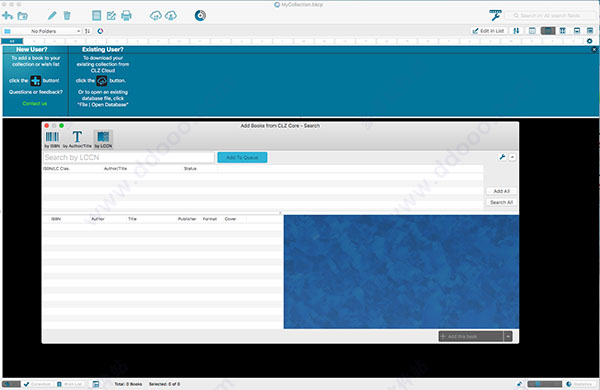Screen dimensions: 600x390
Task: Select the by ISBN barcode search mode
Action: pos(52,140)
